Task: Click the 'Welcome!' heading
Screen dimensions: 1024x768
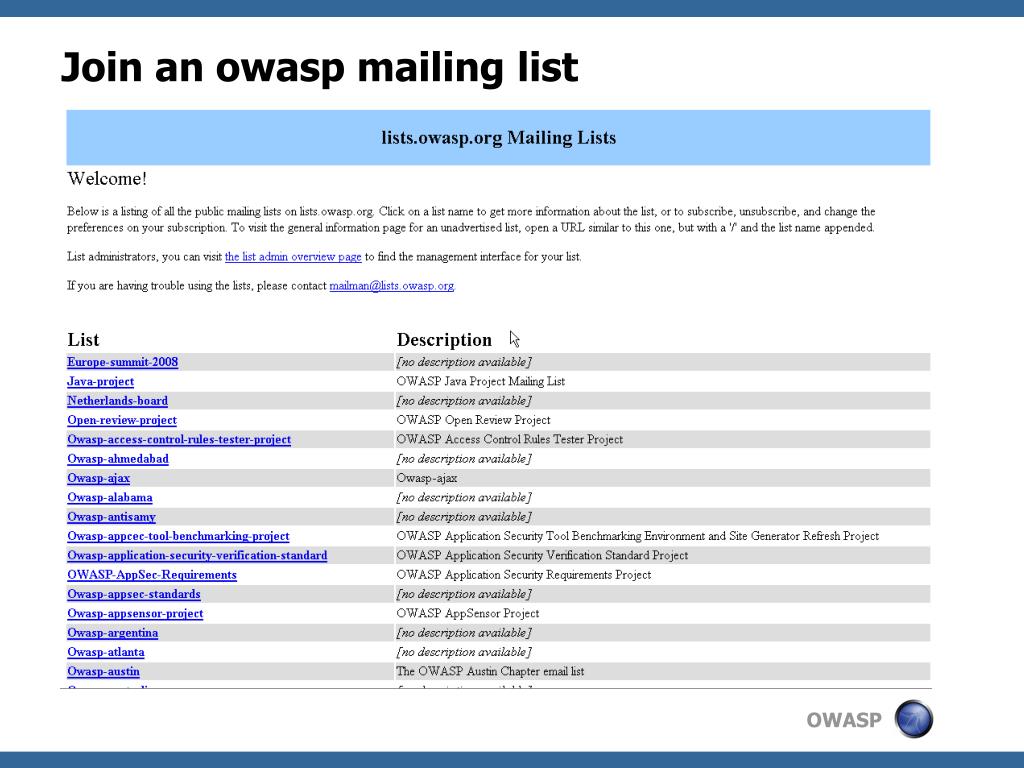Action: (x=107, y=179)
